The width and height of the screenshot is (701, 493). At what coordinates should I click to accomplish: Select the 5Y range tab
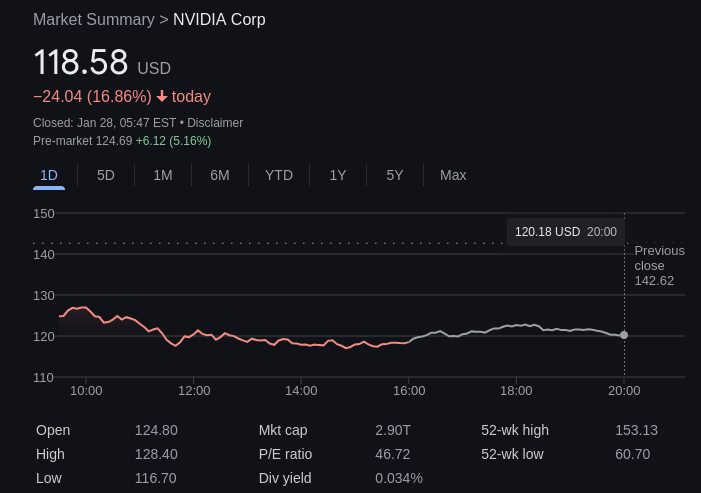395,175
